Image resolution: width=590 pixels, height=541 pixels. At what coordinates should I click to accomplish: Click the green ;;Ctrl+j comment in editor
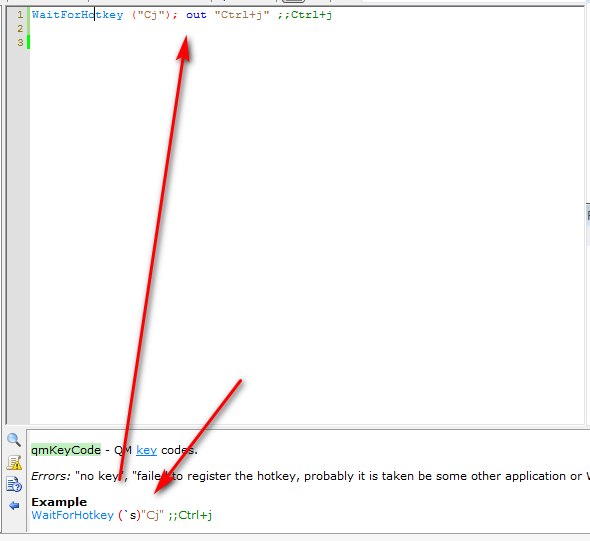click(305, 15)
